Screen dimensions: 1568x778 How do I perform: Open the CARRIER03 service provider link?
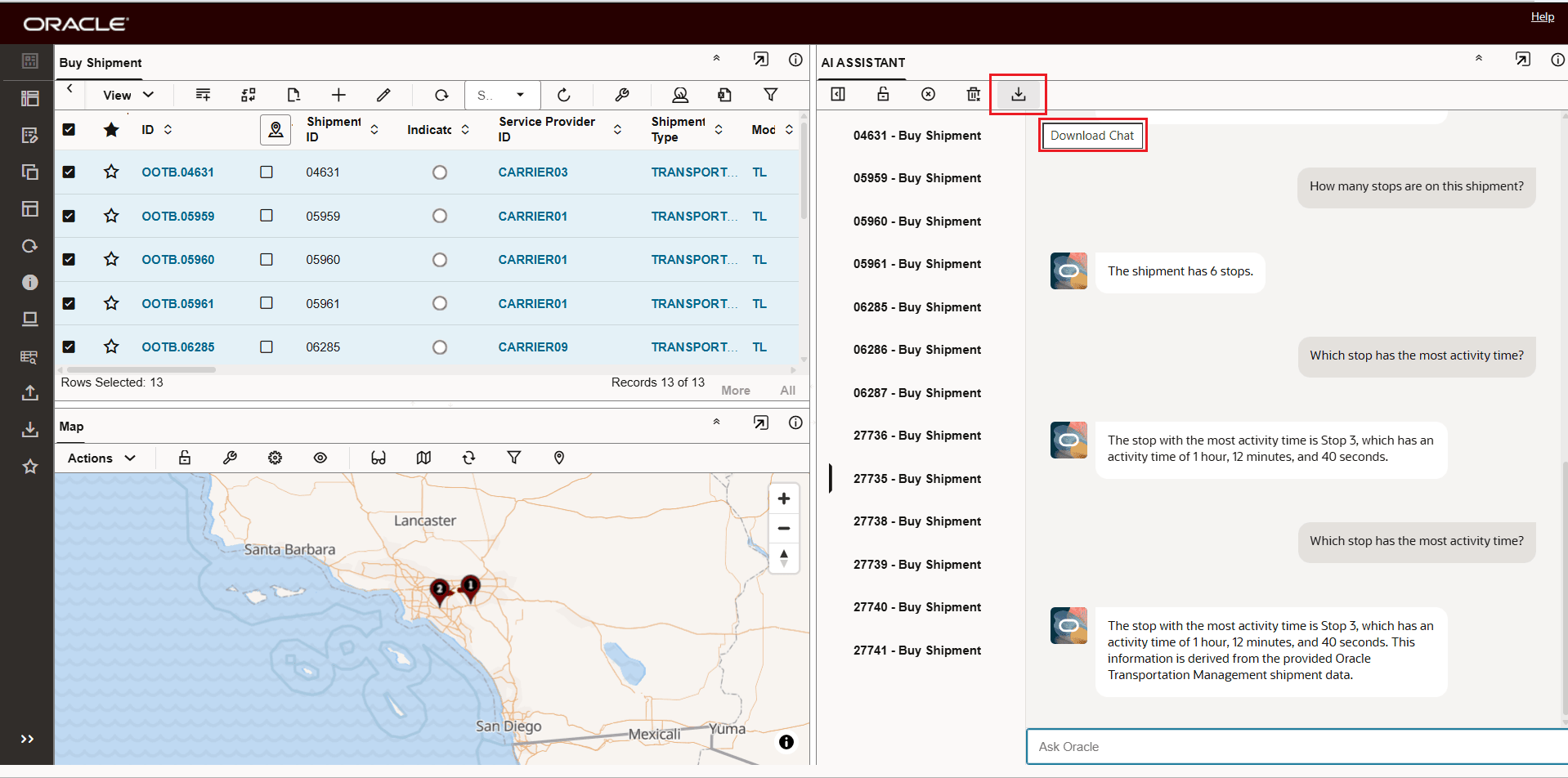point(533,172)
